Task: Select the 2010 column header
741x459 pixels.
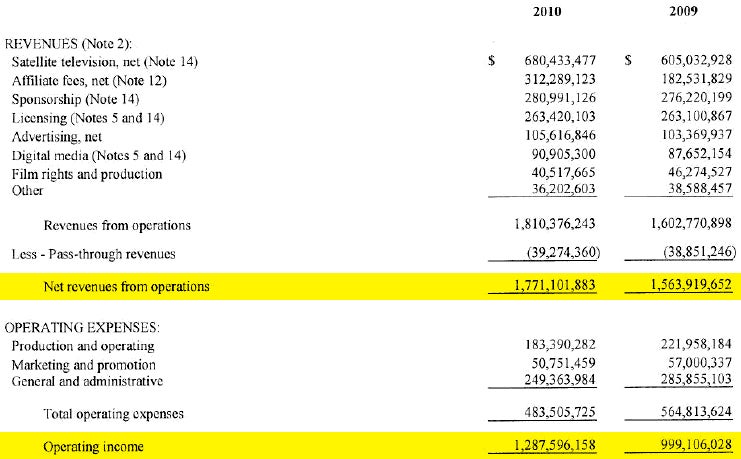Action: 547,11
